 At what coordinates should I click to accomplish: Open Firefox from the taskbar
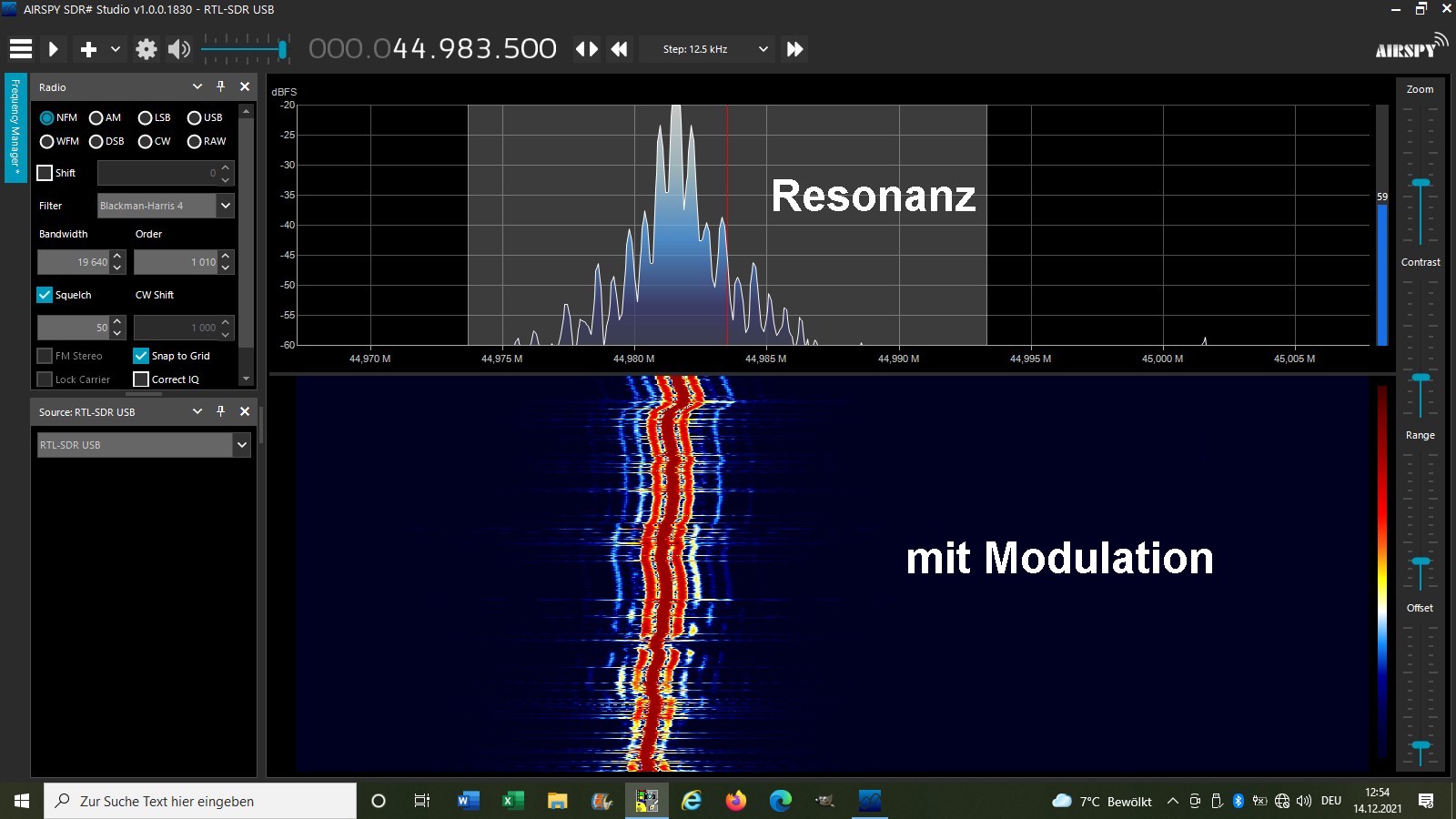[x=736, y=801]
